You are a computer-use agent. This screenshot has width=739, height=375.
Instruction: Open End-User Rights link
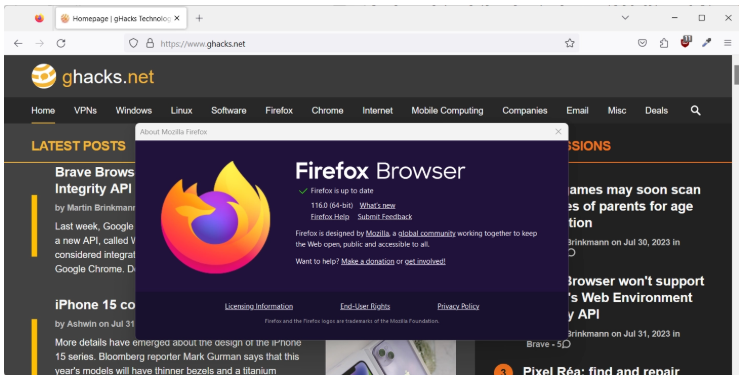click(x=365, y=306)
